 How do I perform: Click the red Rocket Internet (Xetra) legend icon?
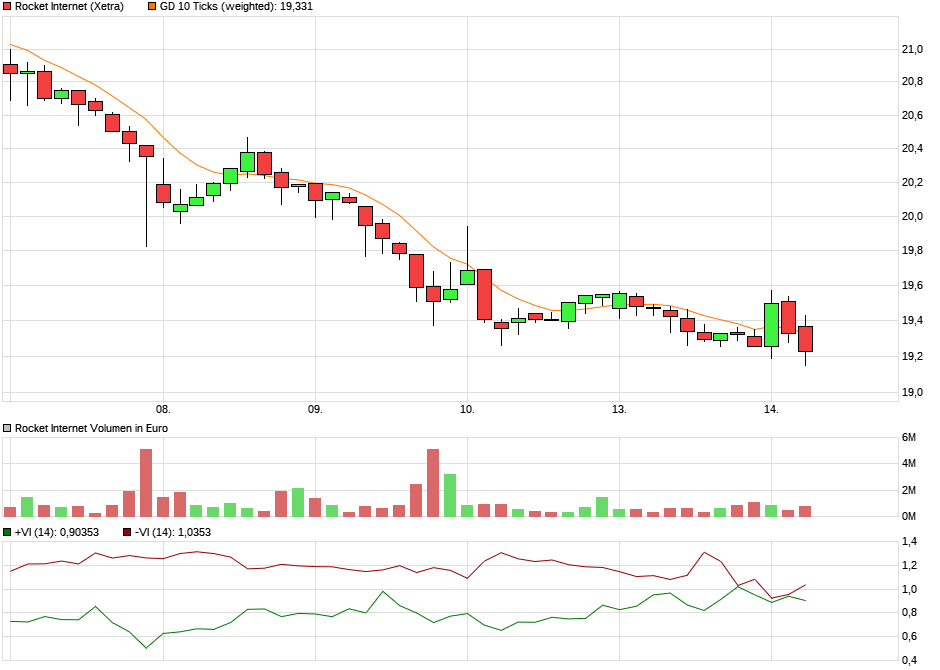pos(9,8)
